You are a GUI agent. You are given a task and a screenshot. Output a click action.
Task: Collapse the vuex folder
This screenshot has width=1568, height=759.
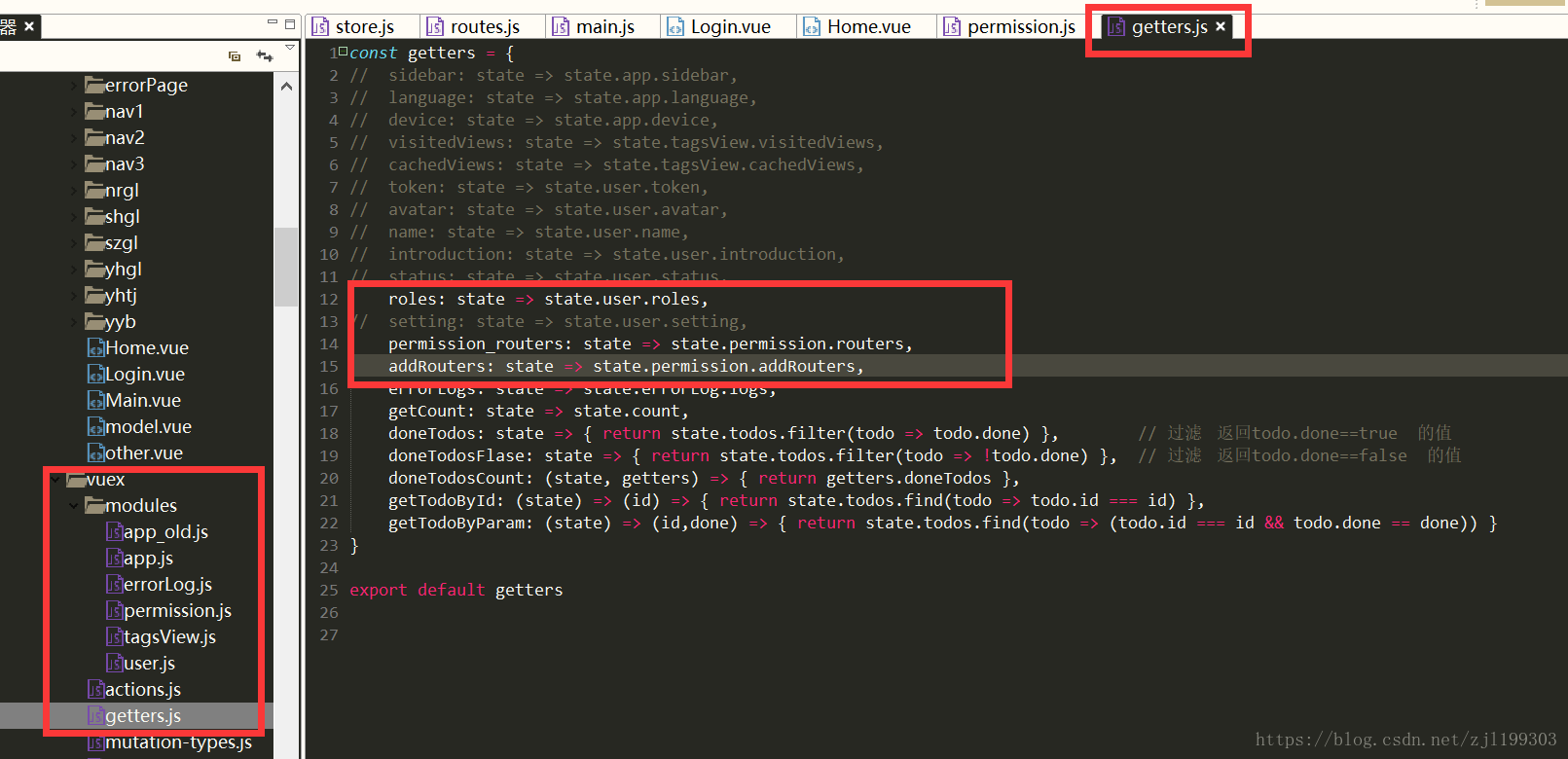[55, 479]
